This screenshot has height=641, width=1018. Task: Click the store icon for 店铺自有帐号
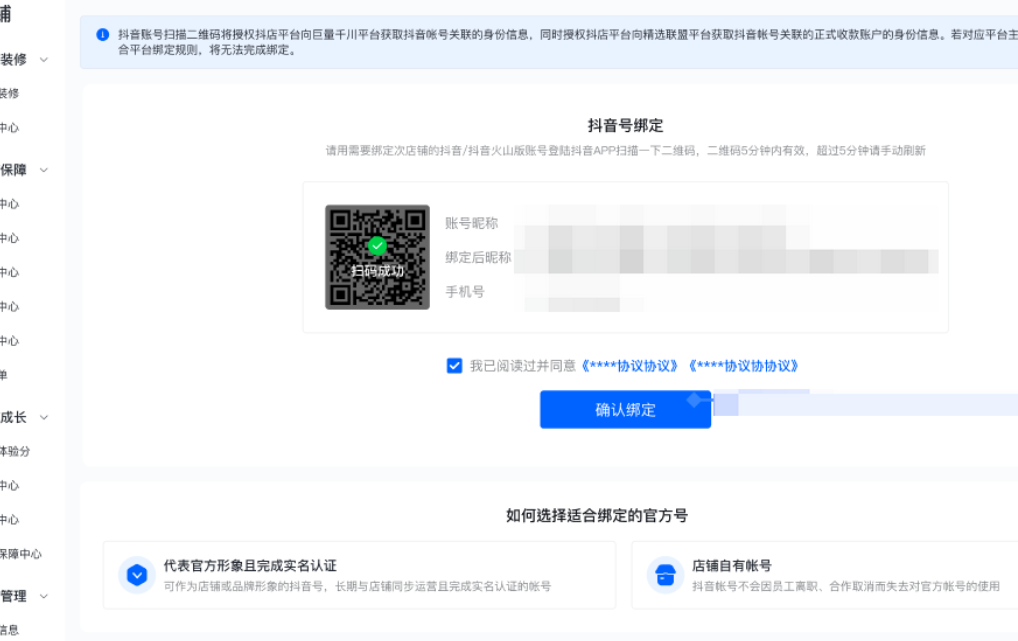pyautogui.click(x=665, y=575)
